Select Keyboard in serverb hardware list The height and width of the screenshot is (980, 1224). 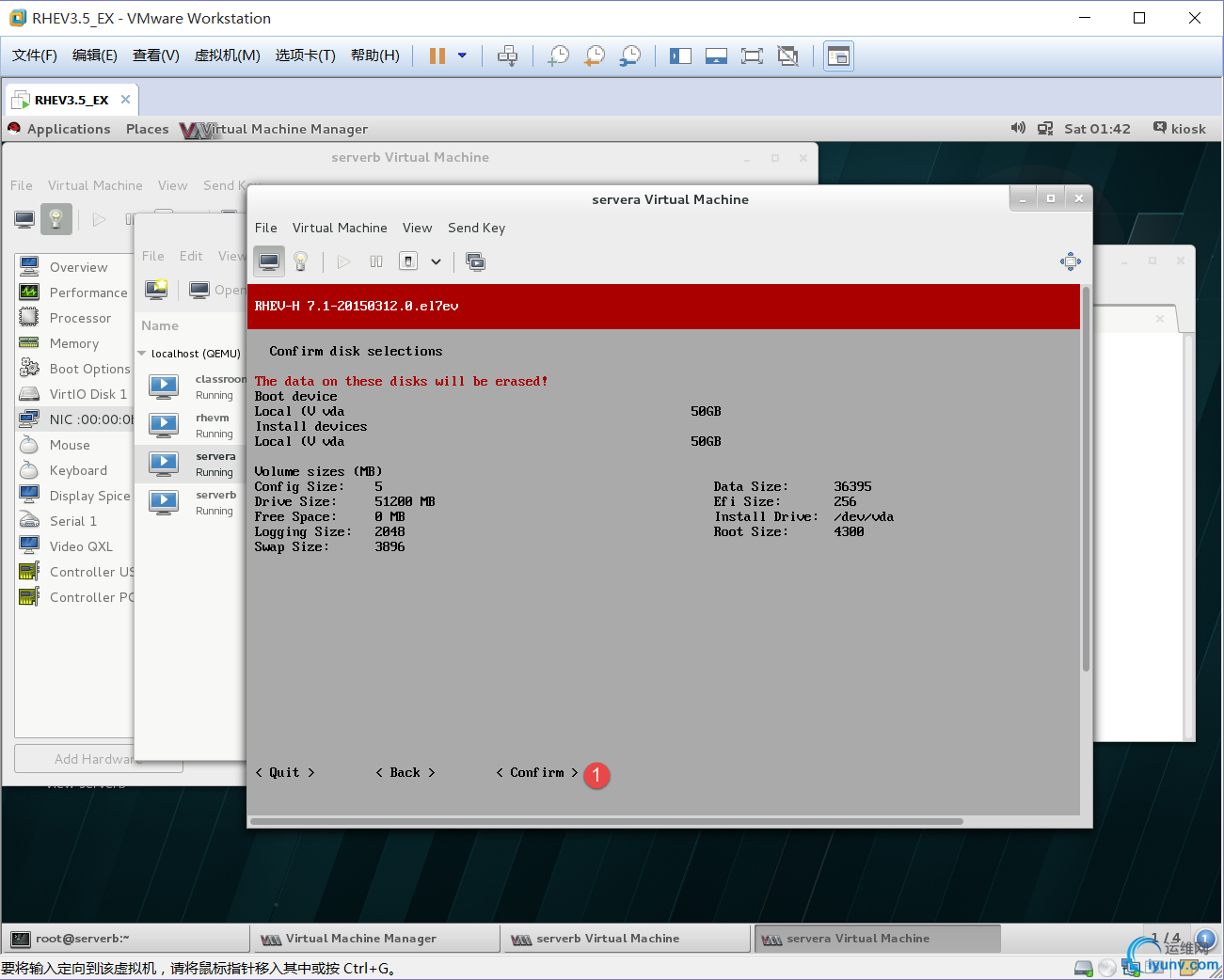pos(75,470)
